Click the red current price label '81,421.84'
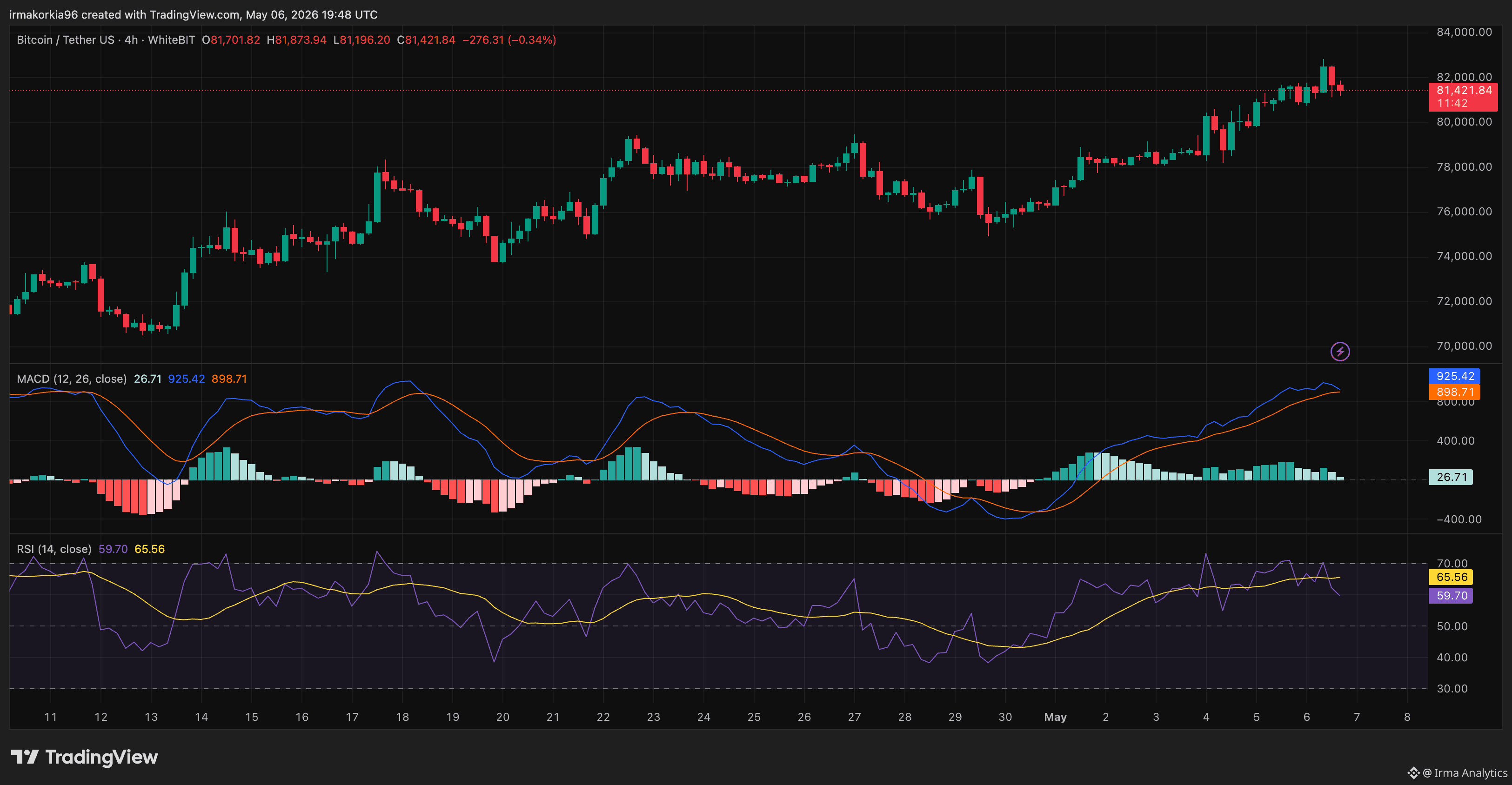Image resolution: width=1512 pixels, height=785 pixels. 1464,90
